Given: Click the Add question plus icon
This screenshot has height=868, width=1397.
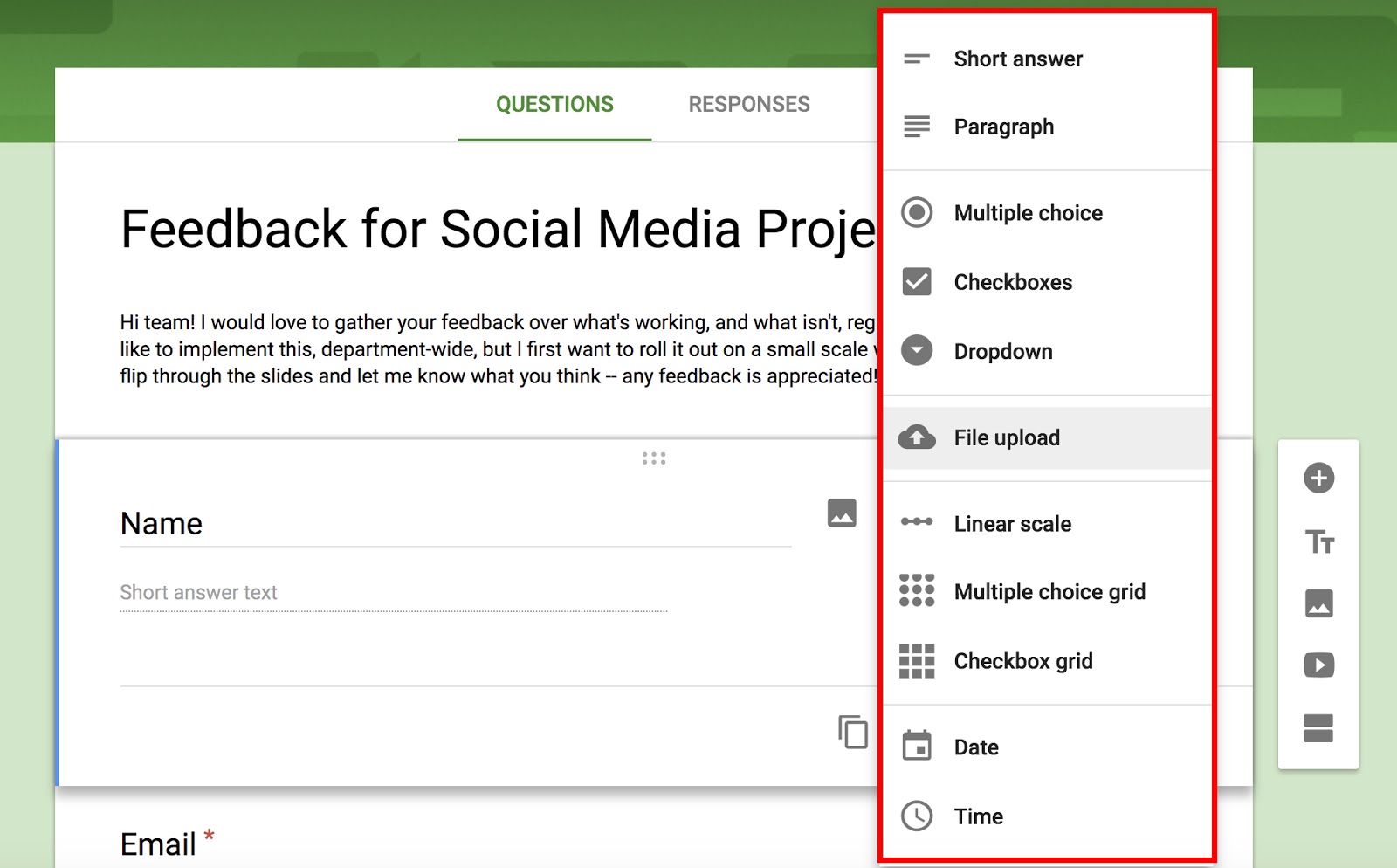Looking at the screenshot, I should point(1318,478).
